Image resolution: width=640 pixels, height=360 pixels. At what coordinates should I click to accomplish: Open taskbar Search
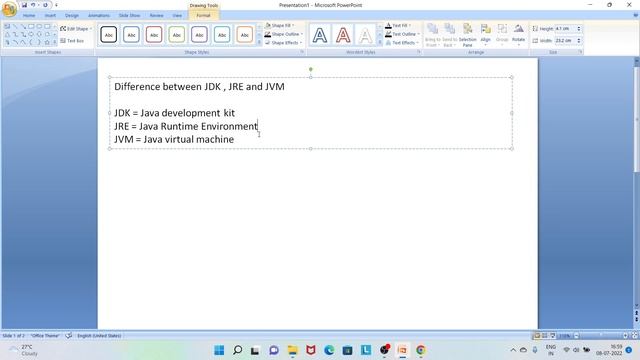(237, 350)
